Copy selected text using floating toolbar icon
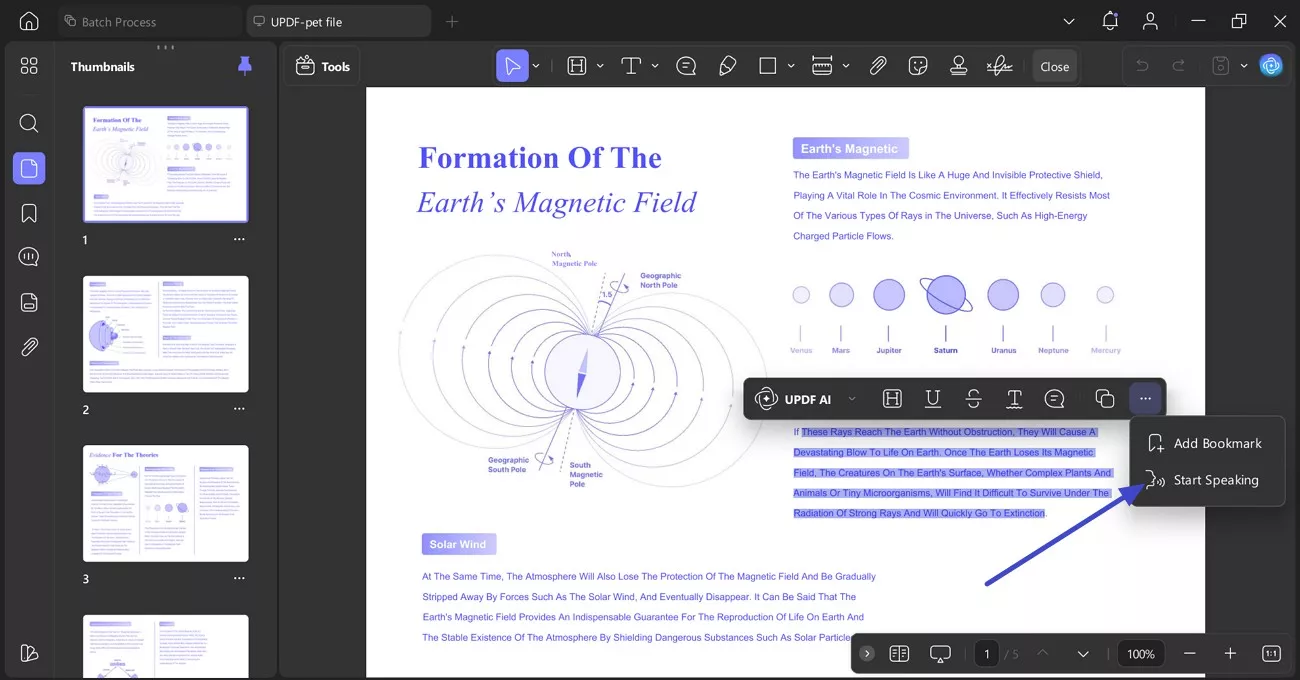 tap(1105, 399)
